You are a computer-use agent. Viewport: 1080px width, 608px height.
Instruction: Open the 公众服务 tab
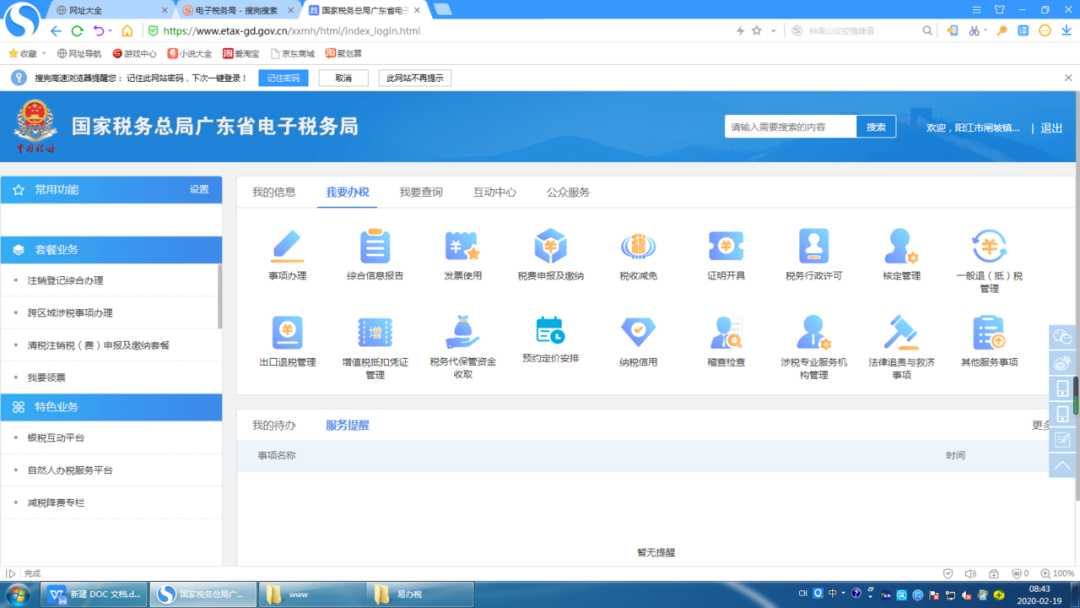pyautogui.click(x=568, y=192)
